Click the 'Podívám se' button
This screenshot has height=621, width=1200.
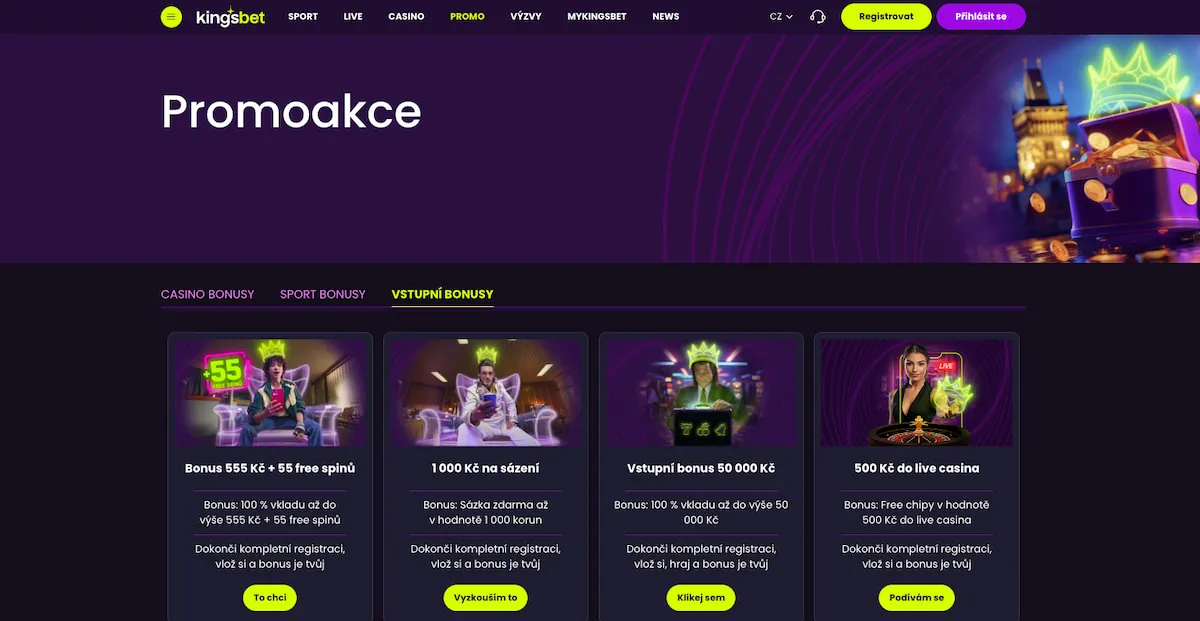pos(917,598)
